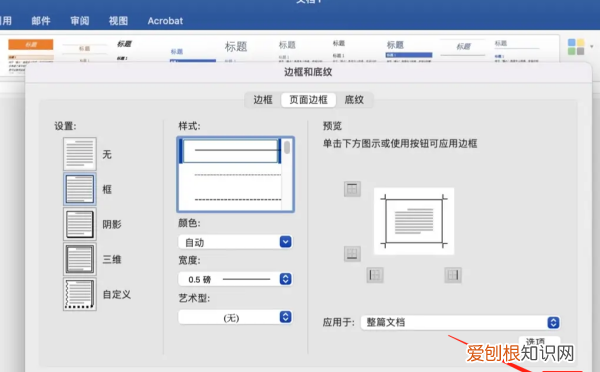Toggle the right border button in preview
The height and width of the screenshot is (372, 600).
click(x=453, y=275)
